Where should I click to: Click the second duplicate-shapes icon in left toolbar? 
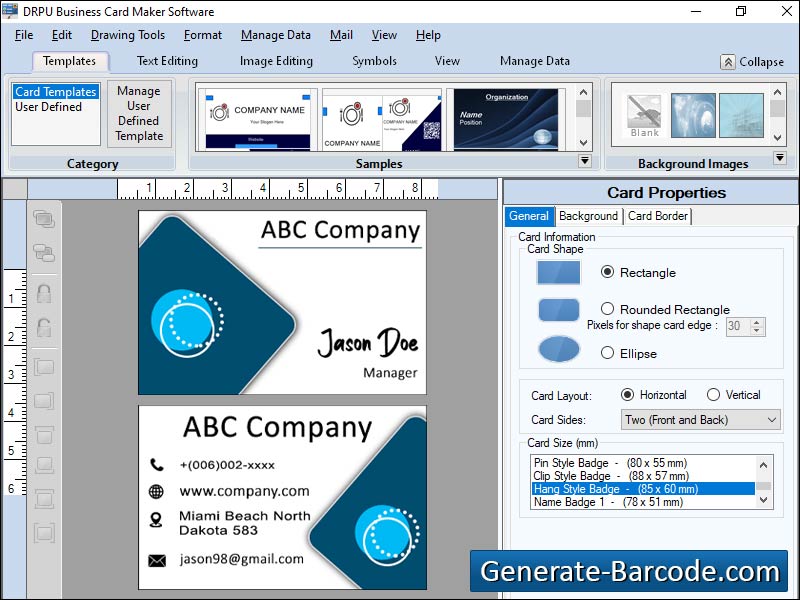click(x=42, y=253)
